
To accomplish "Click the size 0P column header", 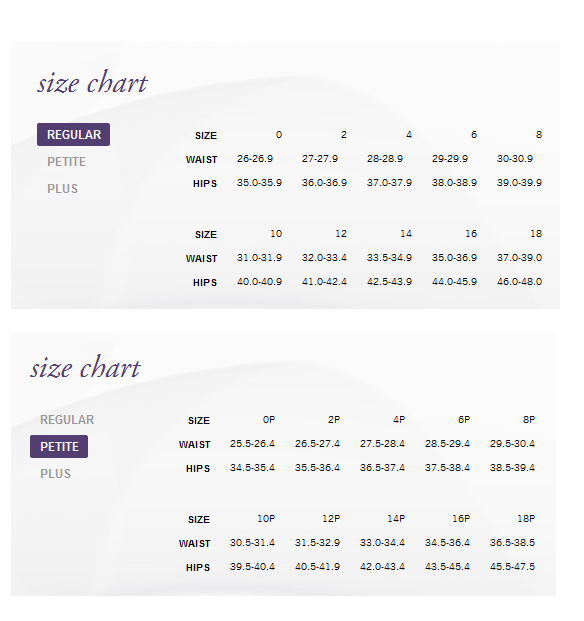I will (269, 419).
